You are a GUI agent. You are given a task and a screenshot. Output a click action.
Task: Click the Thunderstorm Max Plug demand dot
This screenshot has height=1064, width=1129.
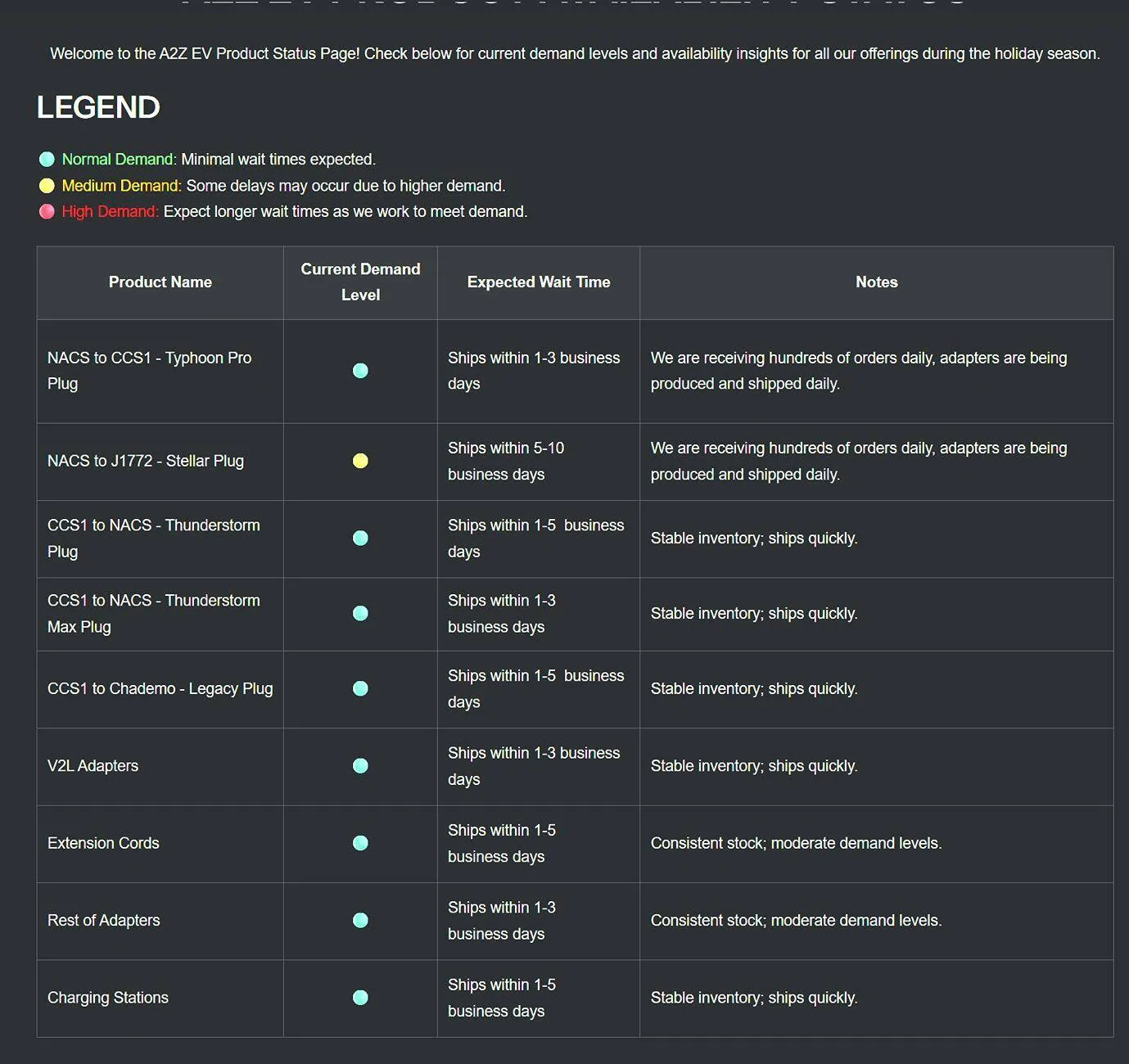360,614
